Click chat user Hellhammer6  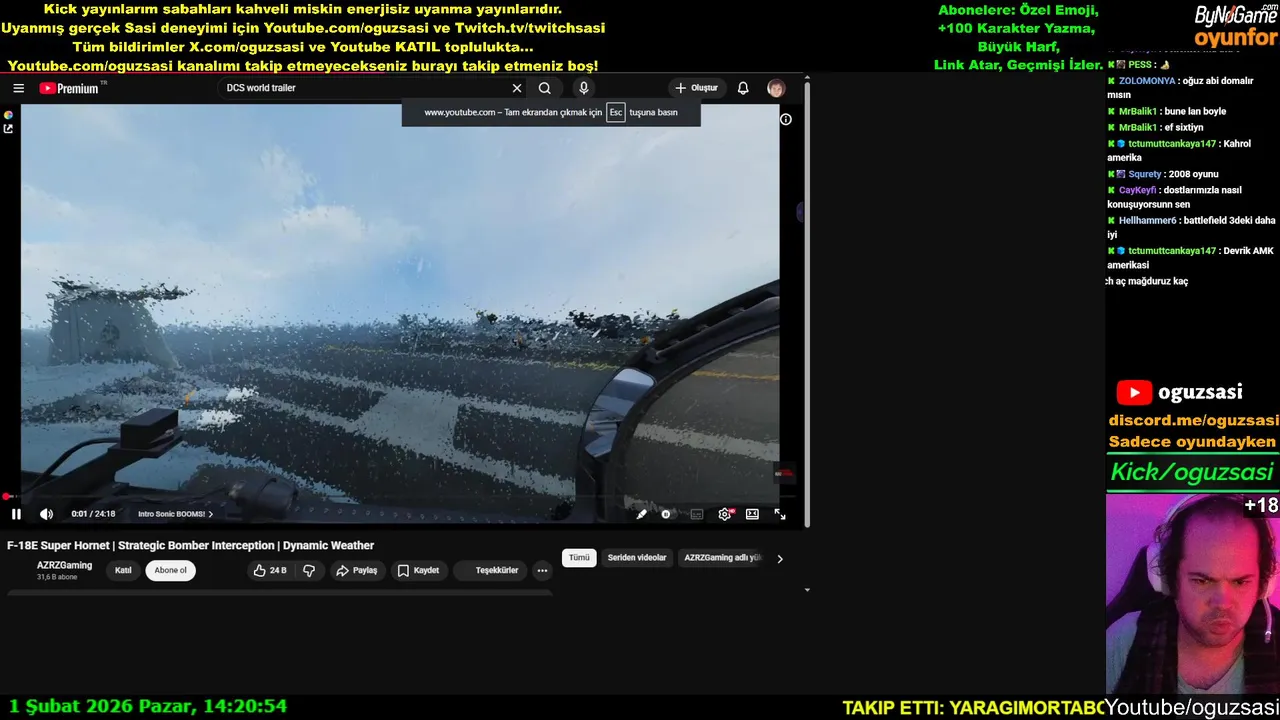click(x=1147, y=220)
